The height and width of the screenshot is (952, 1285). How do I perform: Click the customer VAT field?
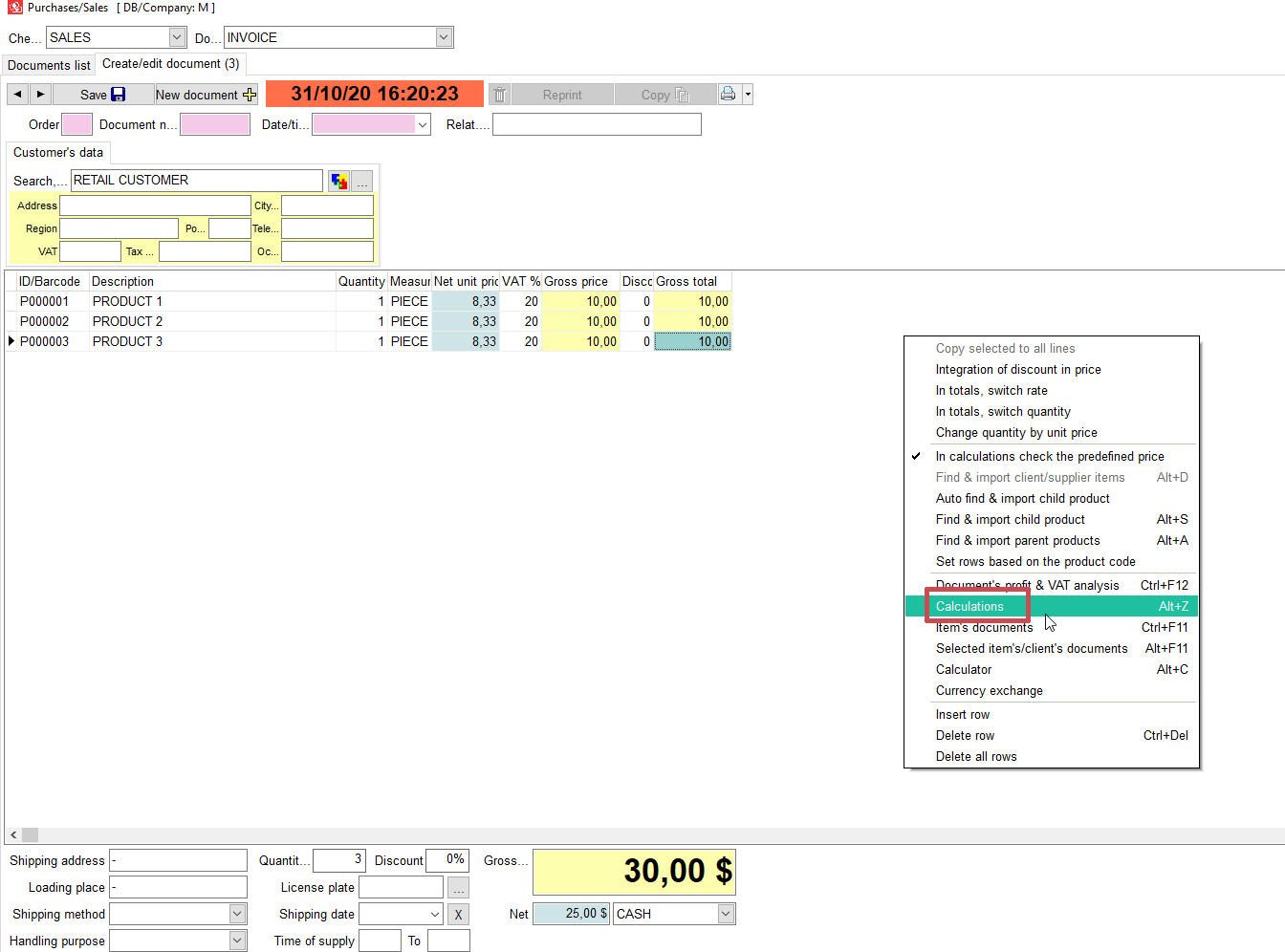[x=91, y=251]
